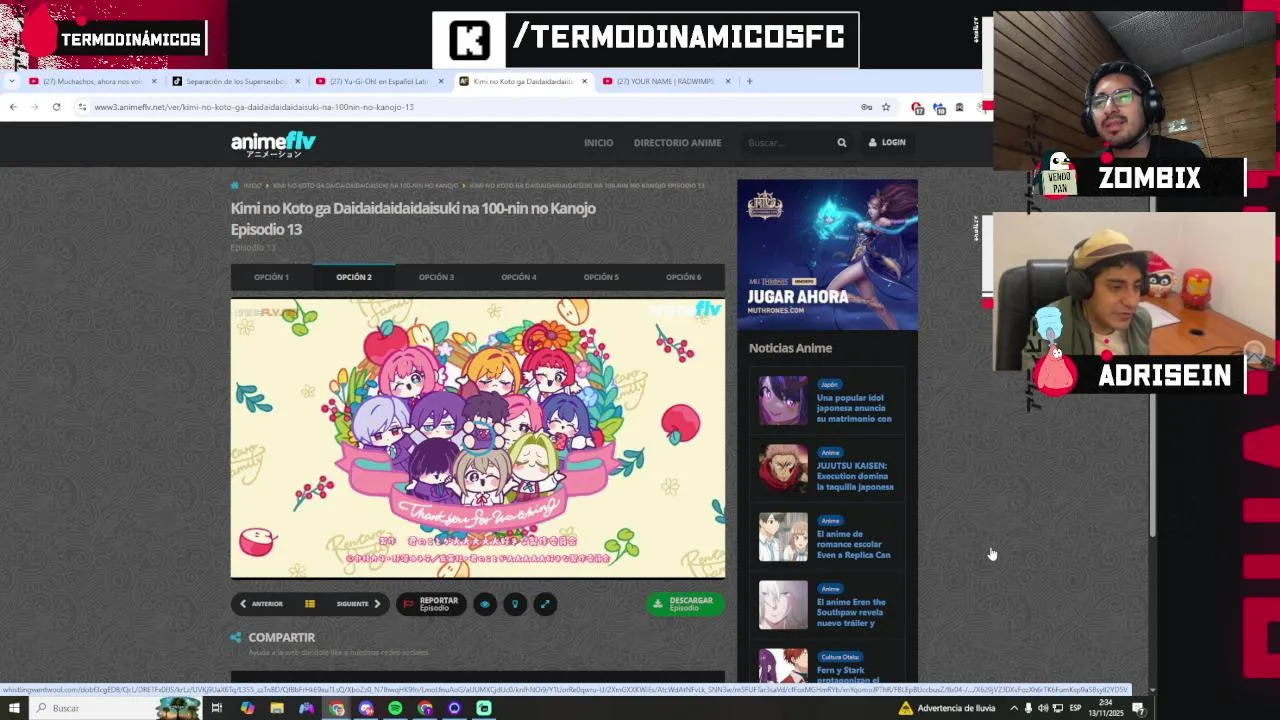
Task: Toggle the eye seen-episode icon
Action: click(x=485, y=604)
